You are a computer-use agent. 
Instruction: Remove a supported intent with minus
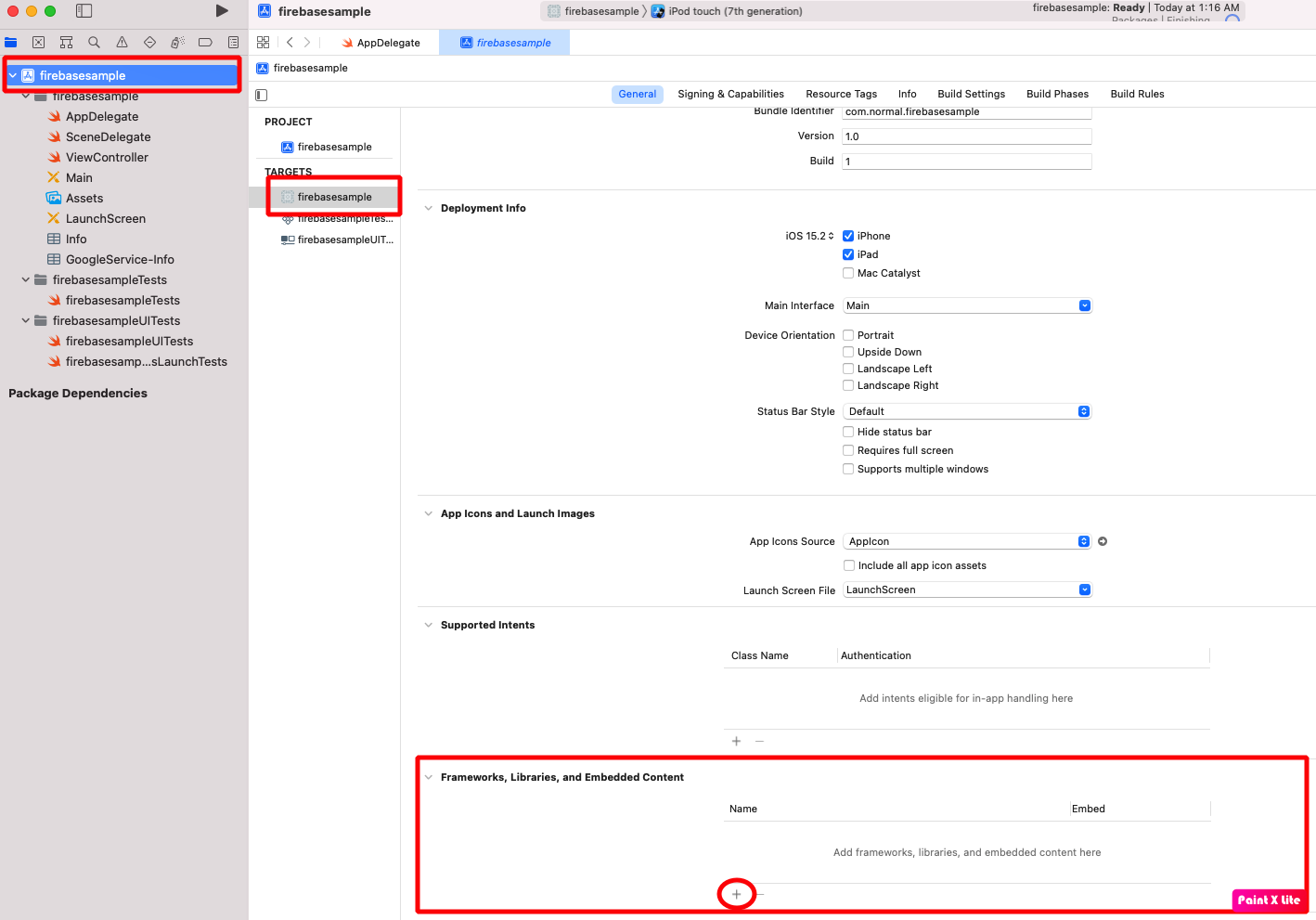click(759, 741)
